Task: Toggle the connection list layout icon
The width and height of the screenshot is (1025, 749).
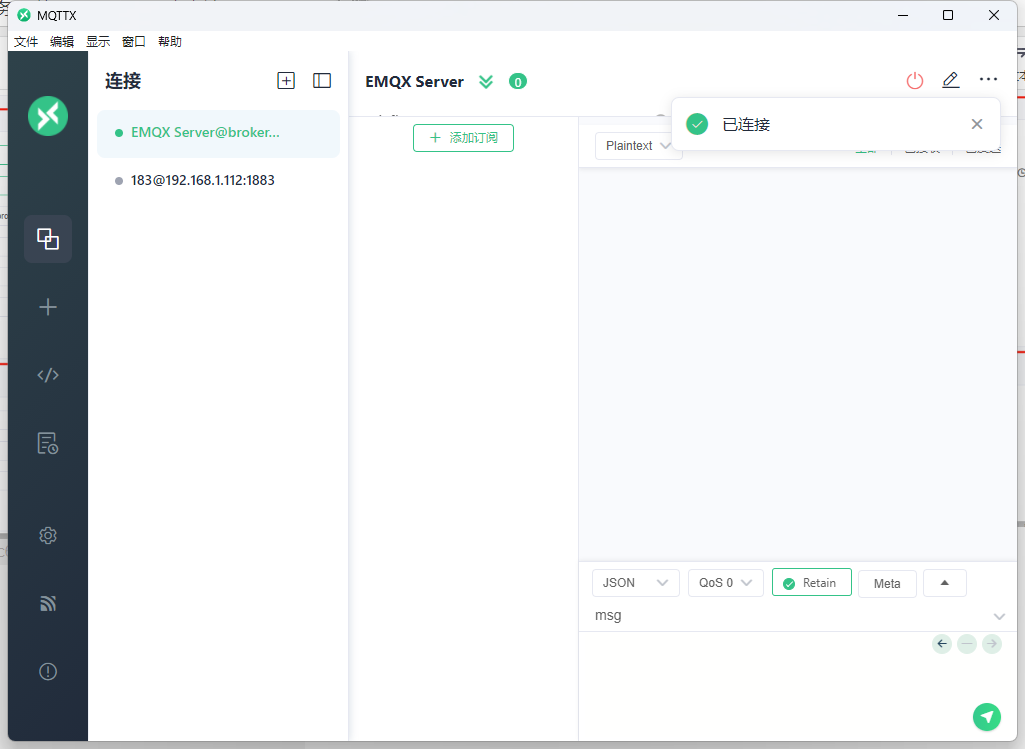Action: click(322, 80)
